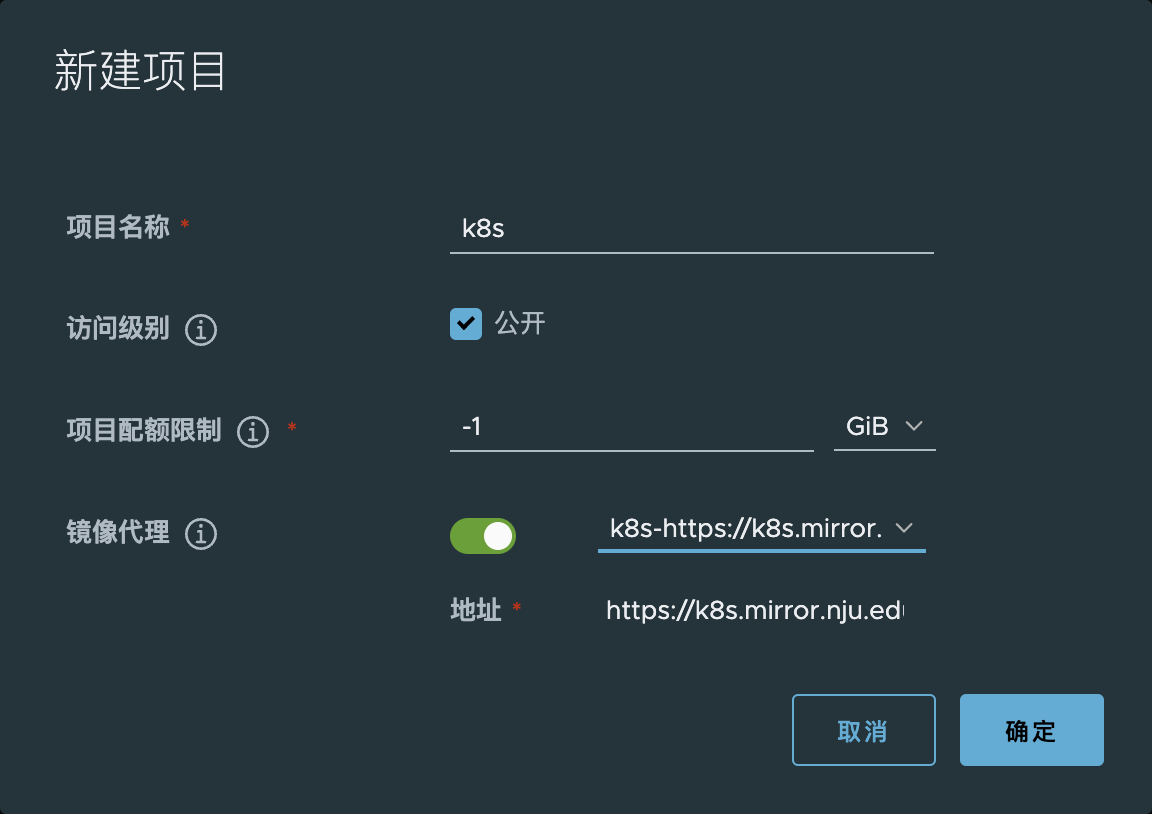Screen dimensions: 1152x814
Task: Click the 访问级别 label
Action: (x=118, y=328)
